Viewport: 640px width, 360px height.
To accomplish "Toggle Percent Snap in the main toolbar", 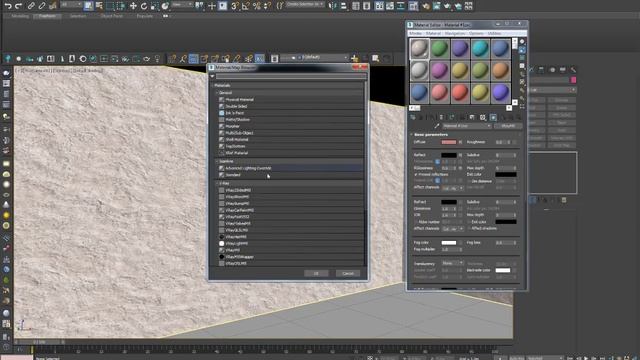I will (257, 6).
